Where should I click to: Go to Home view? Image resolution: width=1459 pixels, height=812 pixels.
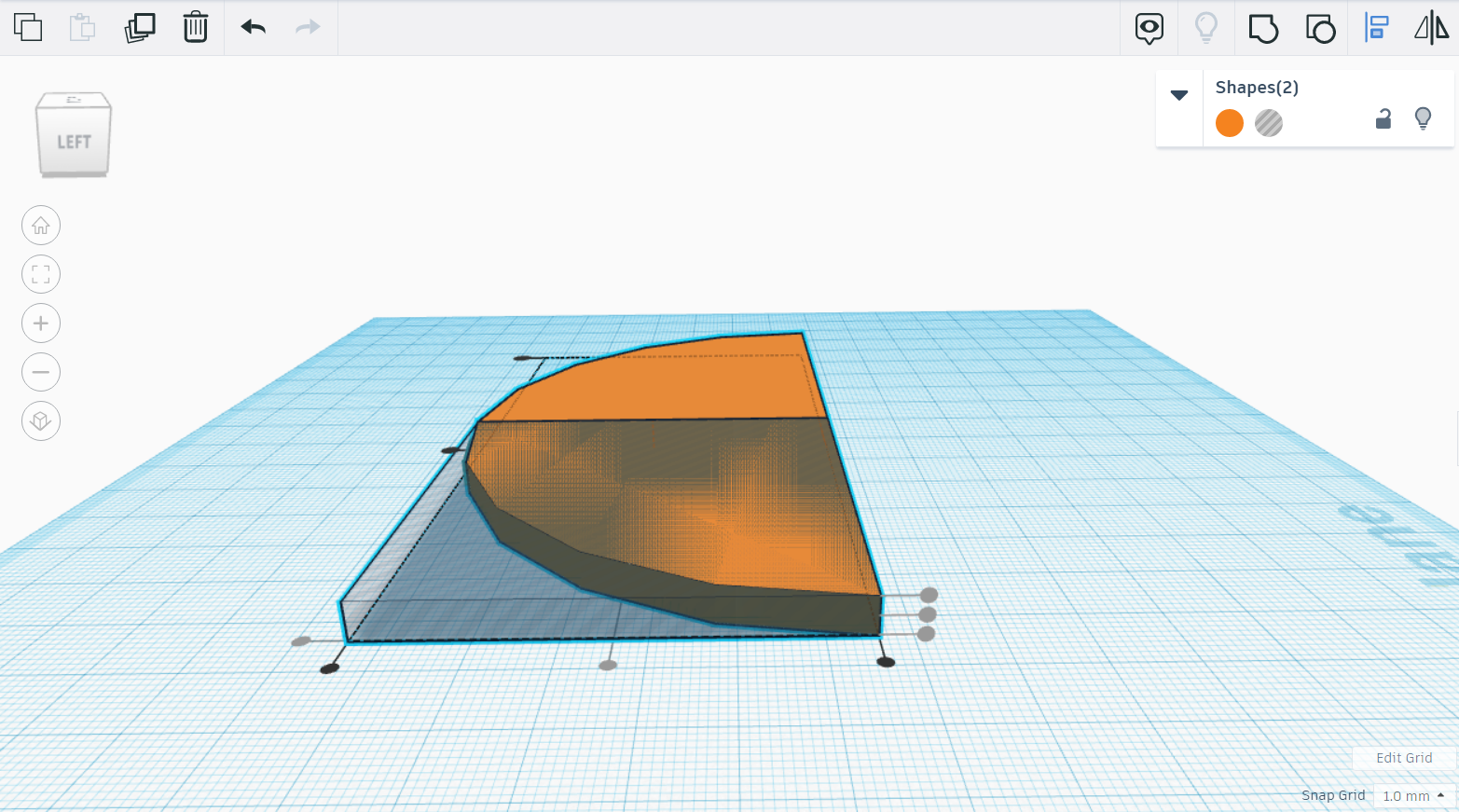pos(41,226)
